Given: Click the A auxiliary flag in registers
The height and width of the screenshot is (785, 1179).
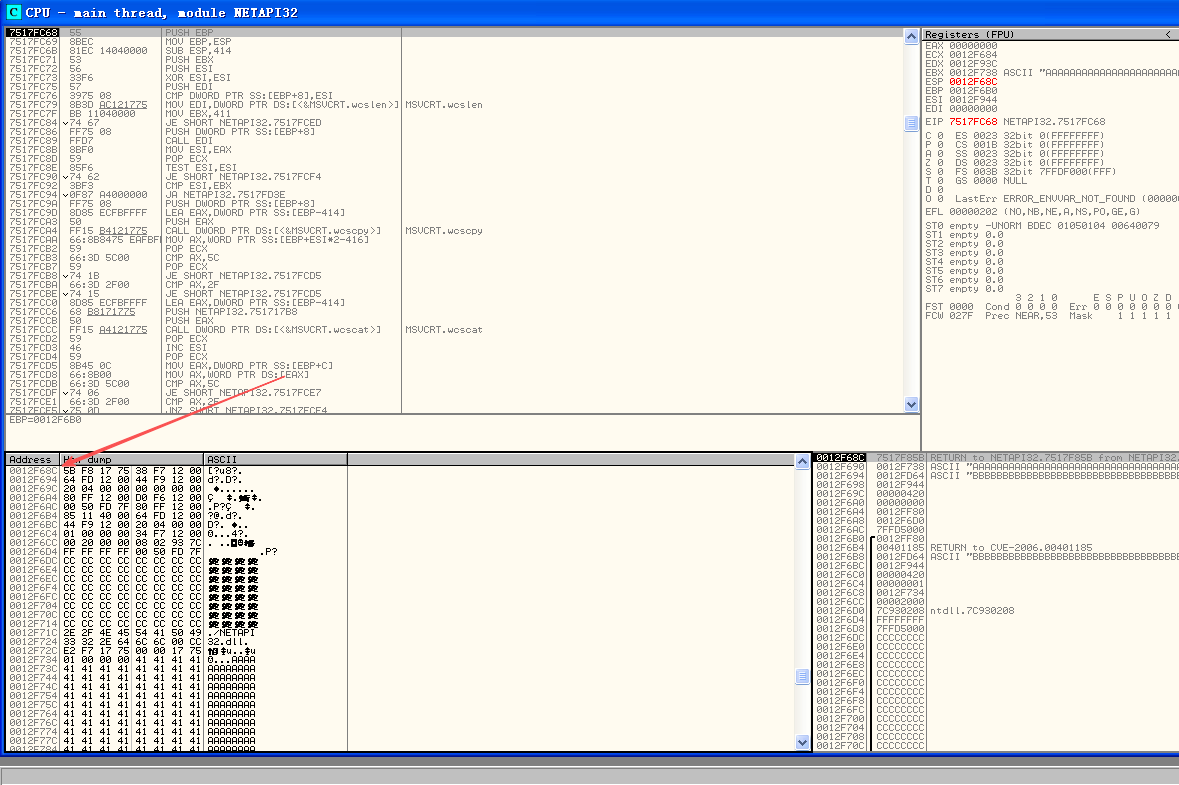Looking at the screenshot, I should coord(934,154).
